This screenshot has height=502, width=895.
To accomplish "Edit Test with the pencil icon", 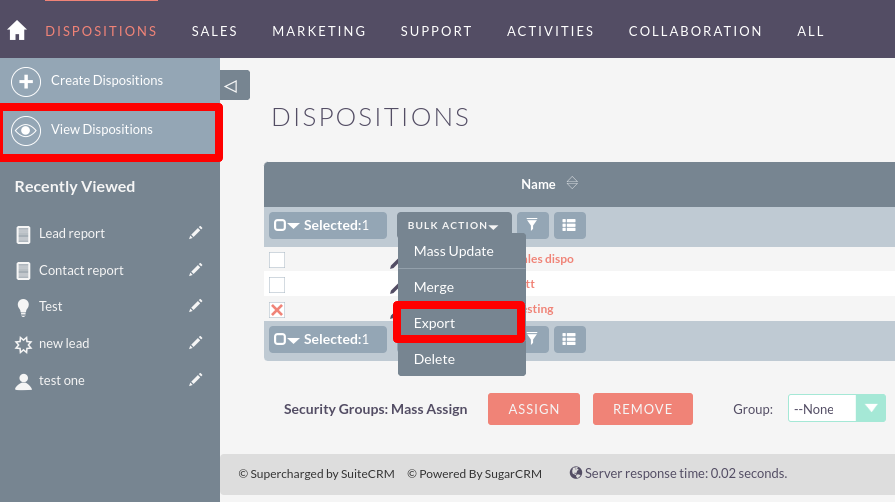I will click(196, 306).
